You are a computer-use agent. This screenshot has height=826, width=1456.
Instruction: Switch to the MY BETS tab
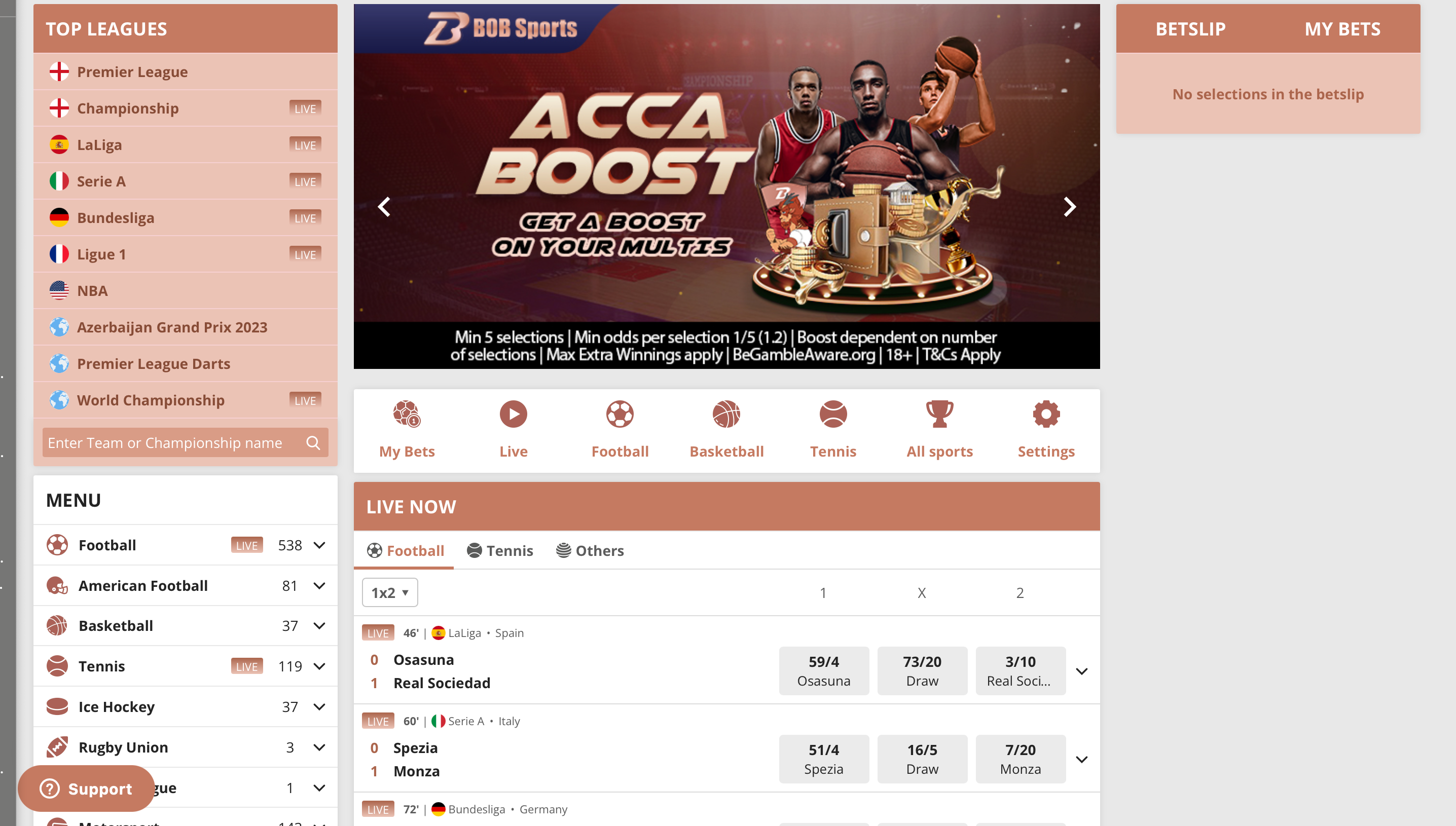[x=1342, y=29]
